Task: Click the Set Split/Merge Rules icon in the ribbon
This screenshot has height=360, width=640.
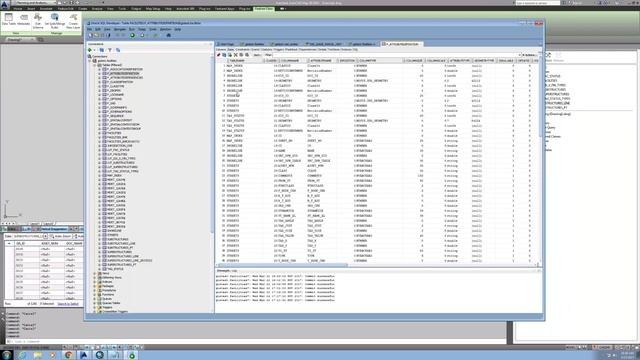Action: [x=55, y=20]
